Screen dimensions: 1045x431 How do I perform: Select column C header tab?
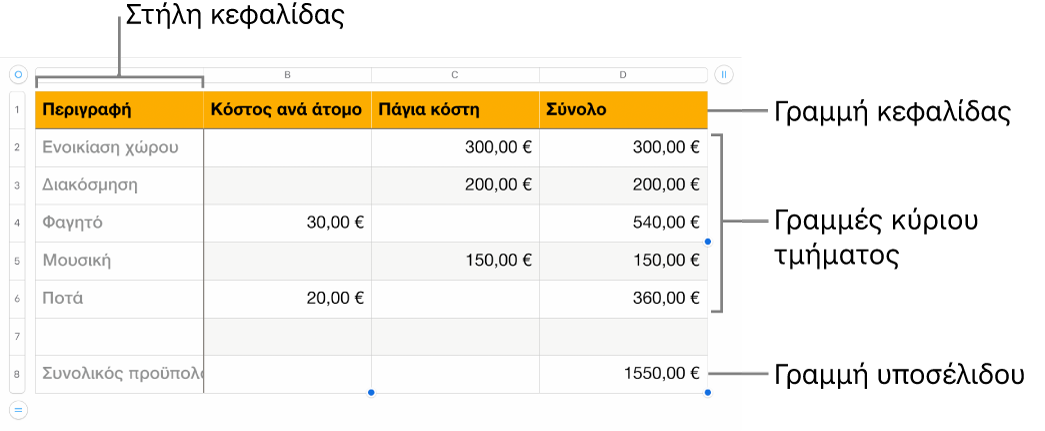[455, 75]
